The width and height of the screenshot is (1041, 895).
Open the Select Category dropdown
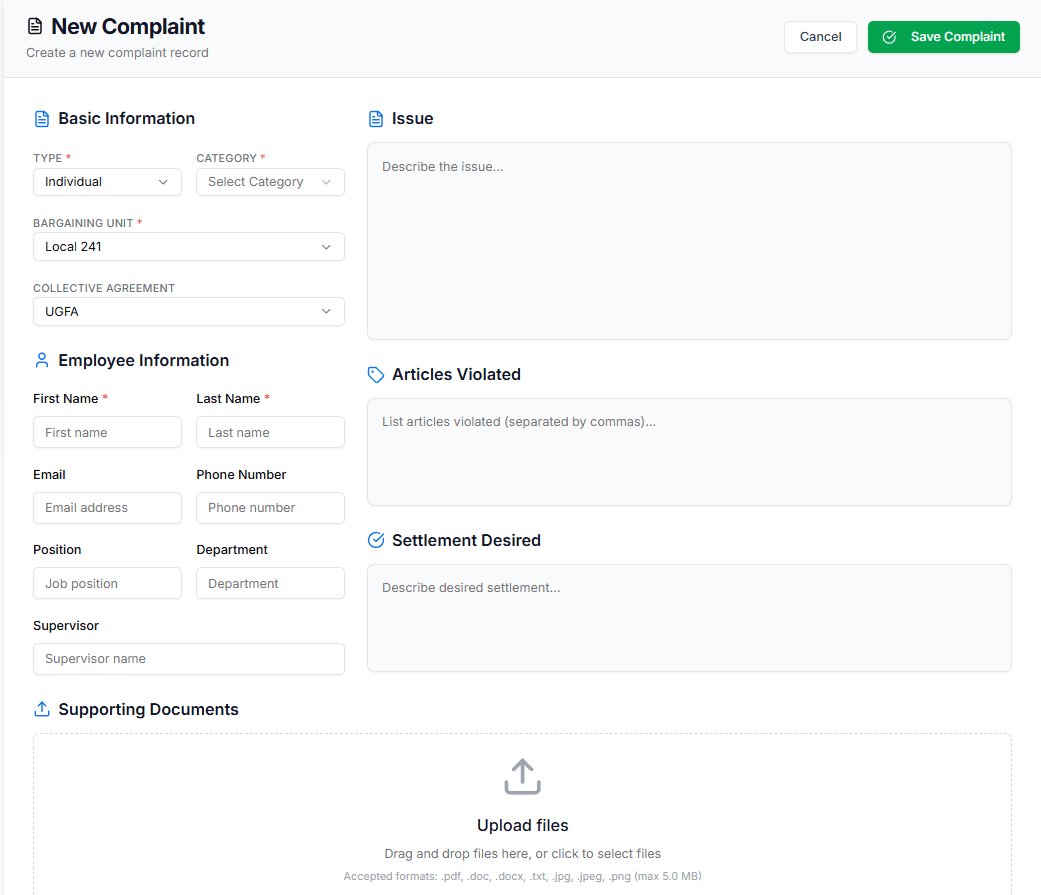point(270,182)
